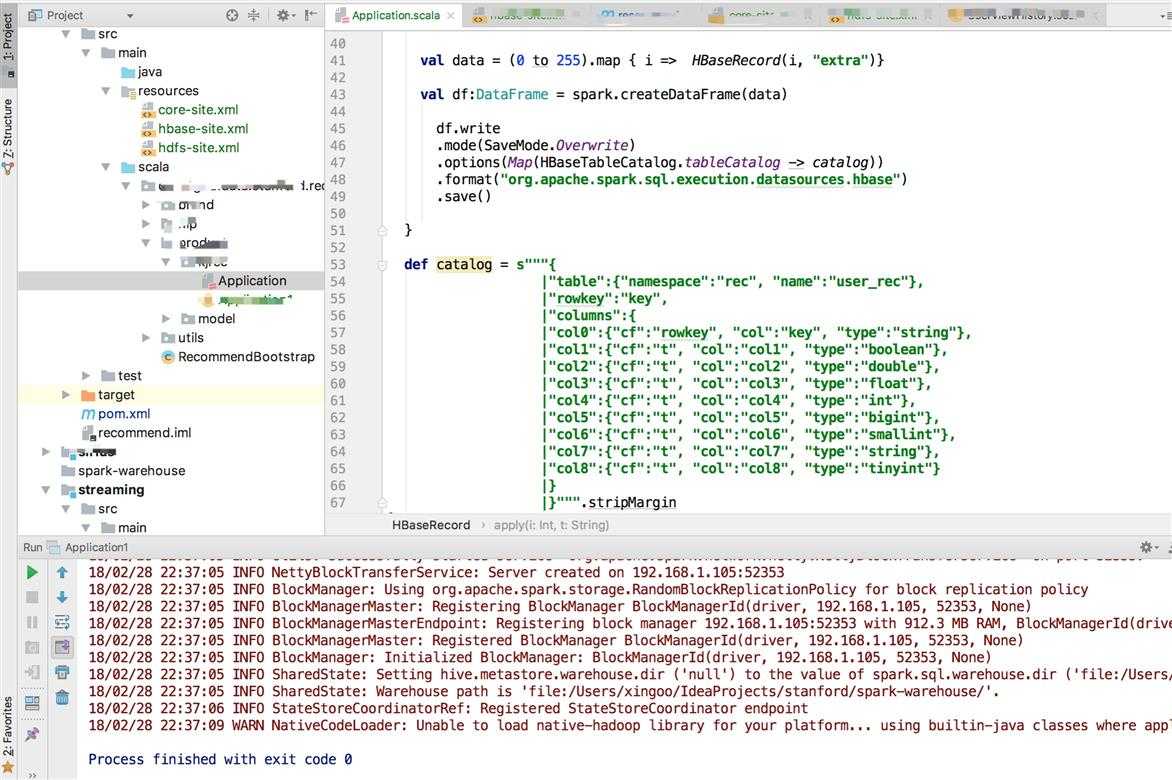Expand the test folder
This screenshot has height=780, width=1172.
[86, 376]
